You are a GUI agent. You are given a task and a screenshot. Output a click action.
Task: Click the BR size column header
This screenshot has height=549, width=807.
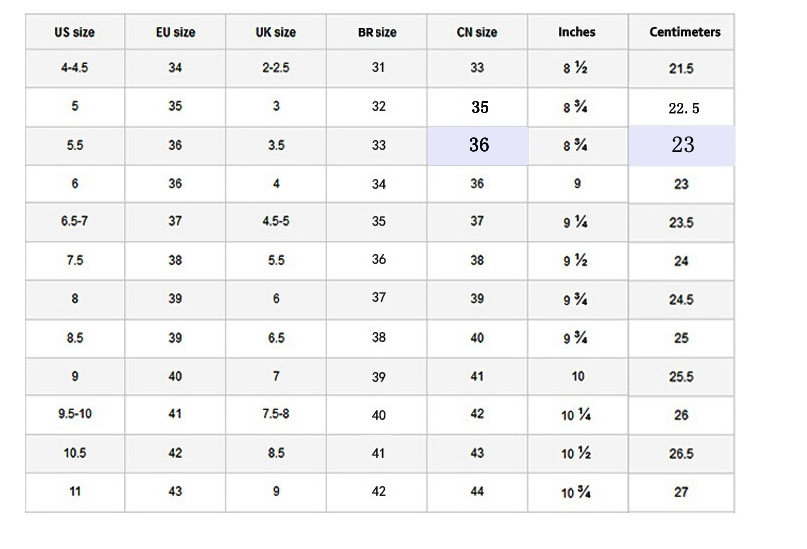point(377,32)
